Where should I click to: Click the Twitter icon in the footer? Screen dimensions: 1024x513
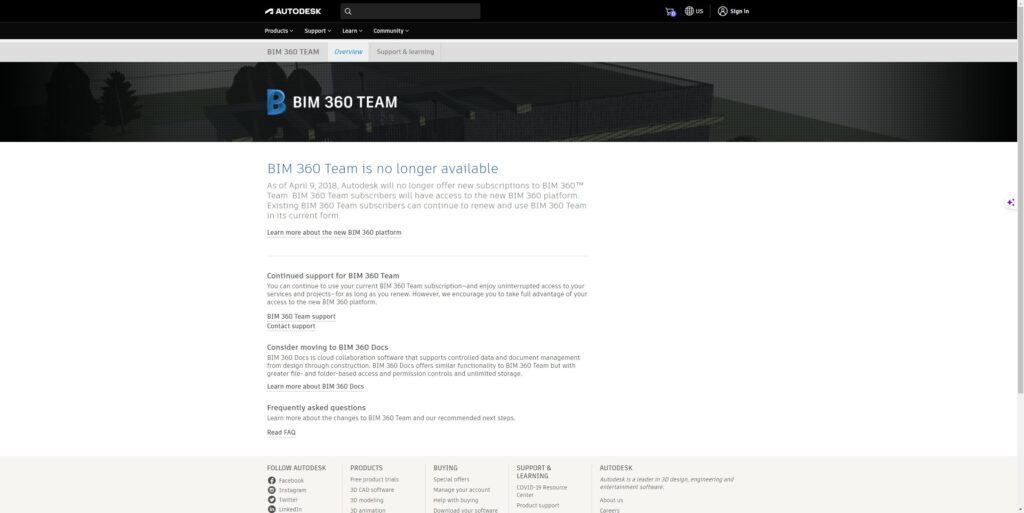click(272, 500)
